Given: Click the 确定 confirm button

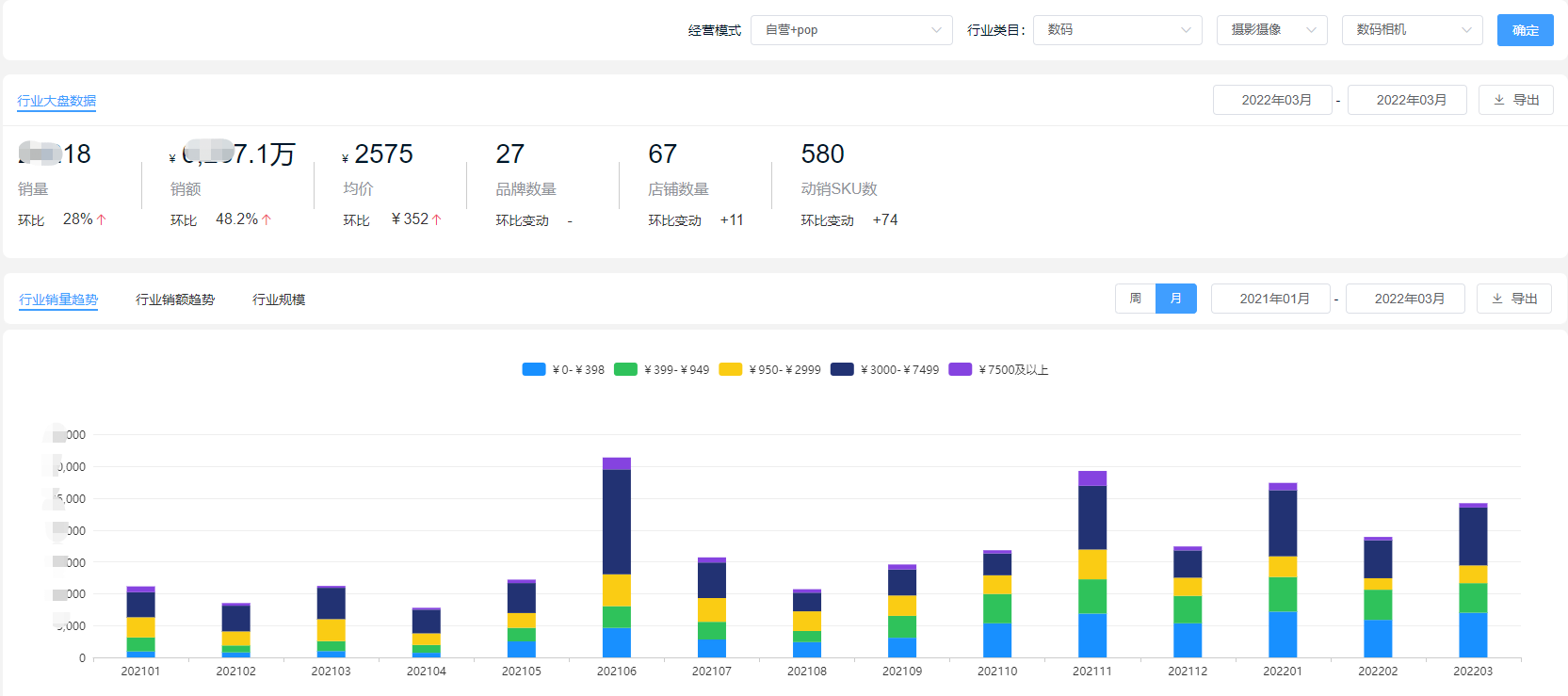Looking at the screenshot, I should [x=1526, y=30].
